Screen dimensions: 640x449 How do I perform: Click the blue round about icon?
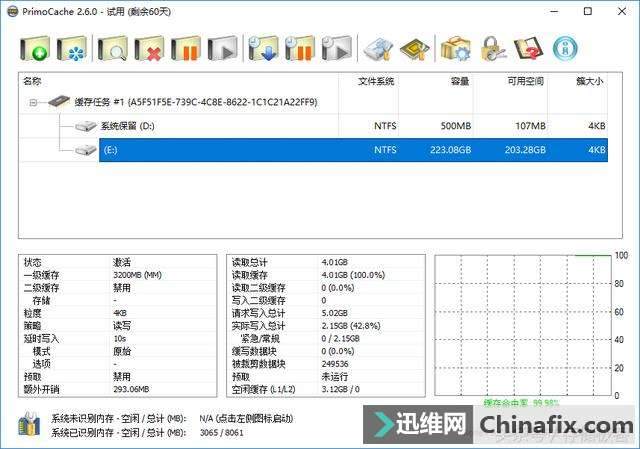565,49
